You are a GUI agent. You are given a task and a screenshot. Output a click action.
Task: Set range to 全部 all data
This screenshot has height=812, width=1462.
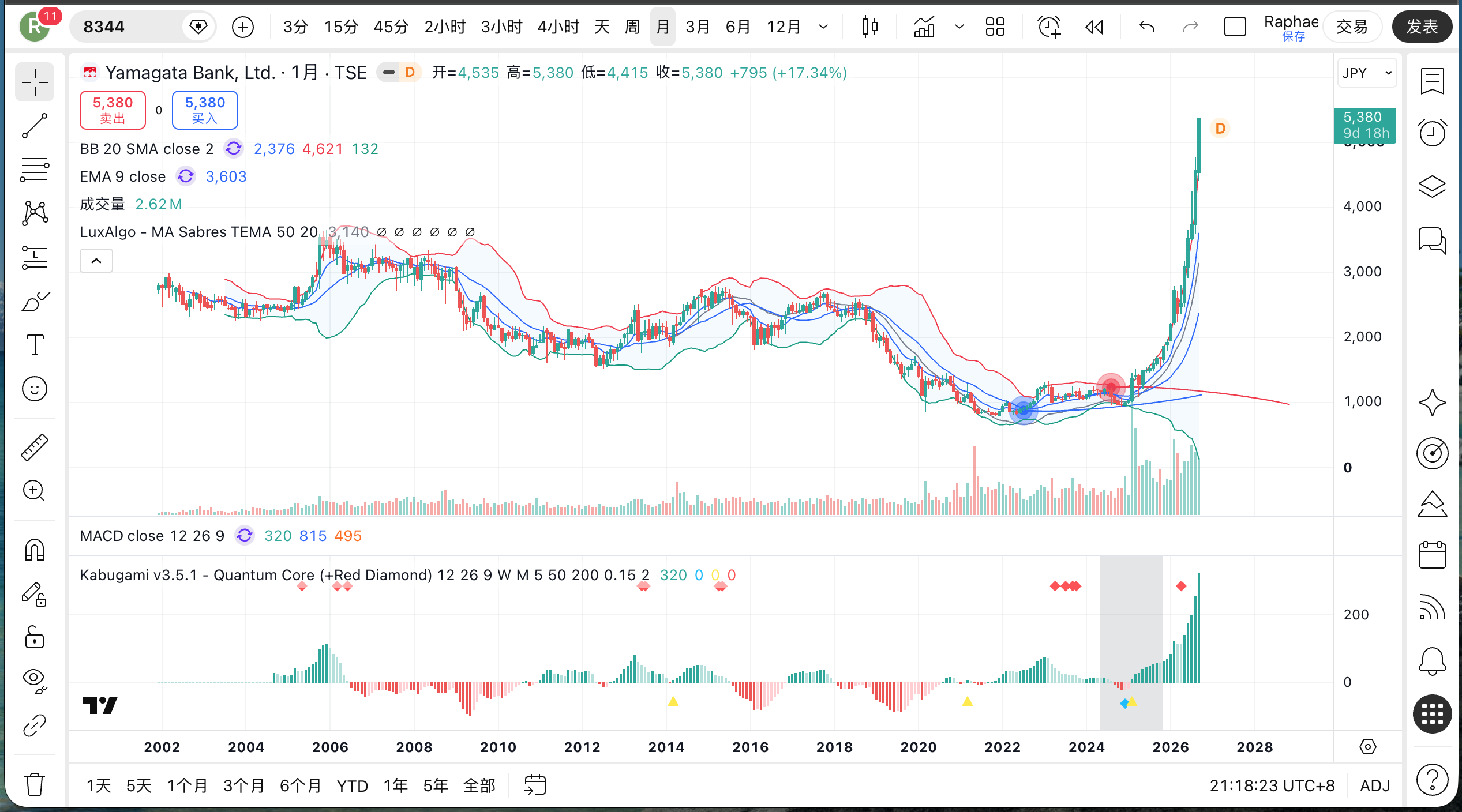click(479, 785)
